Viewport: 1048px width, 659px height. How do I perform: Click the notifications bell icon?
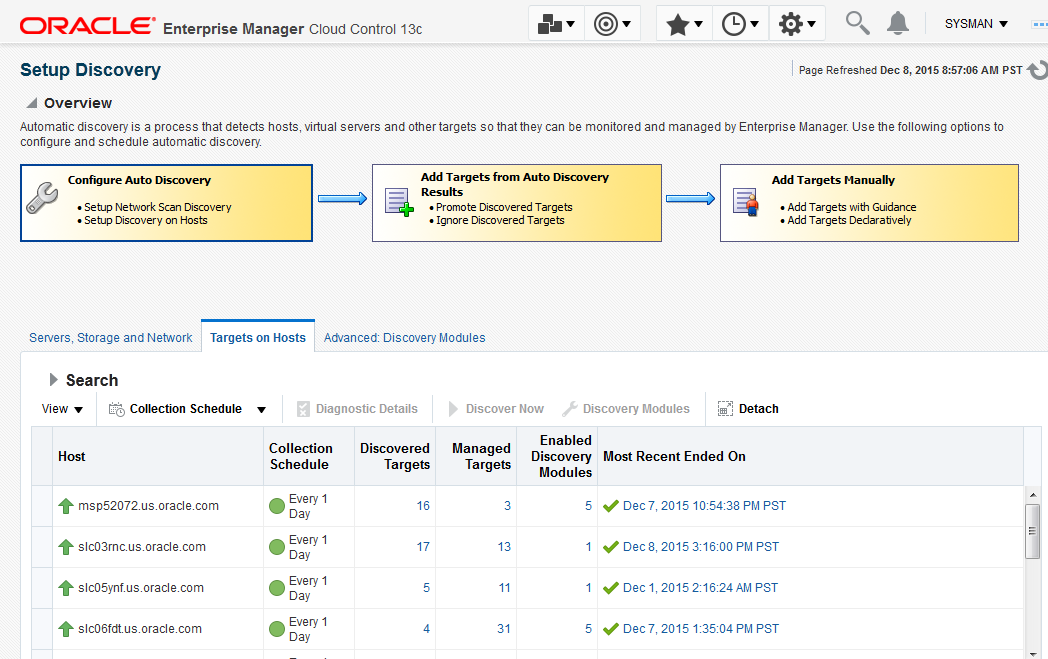click(897, 22)
